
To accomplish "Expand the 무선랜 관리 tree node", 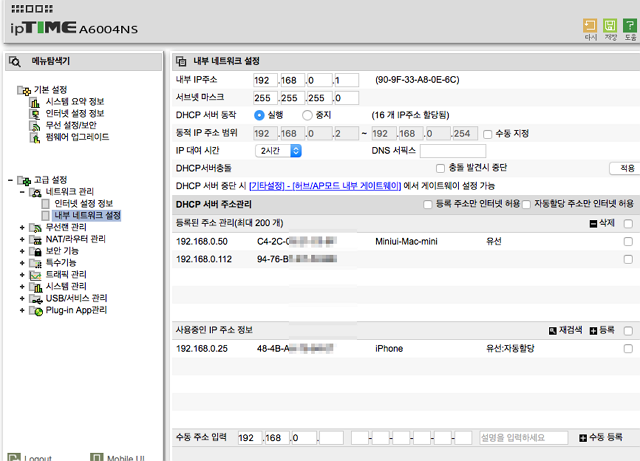I will coord(22,227).
